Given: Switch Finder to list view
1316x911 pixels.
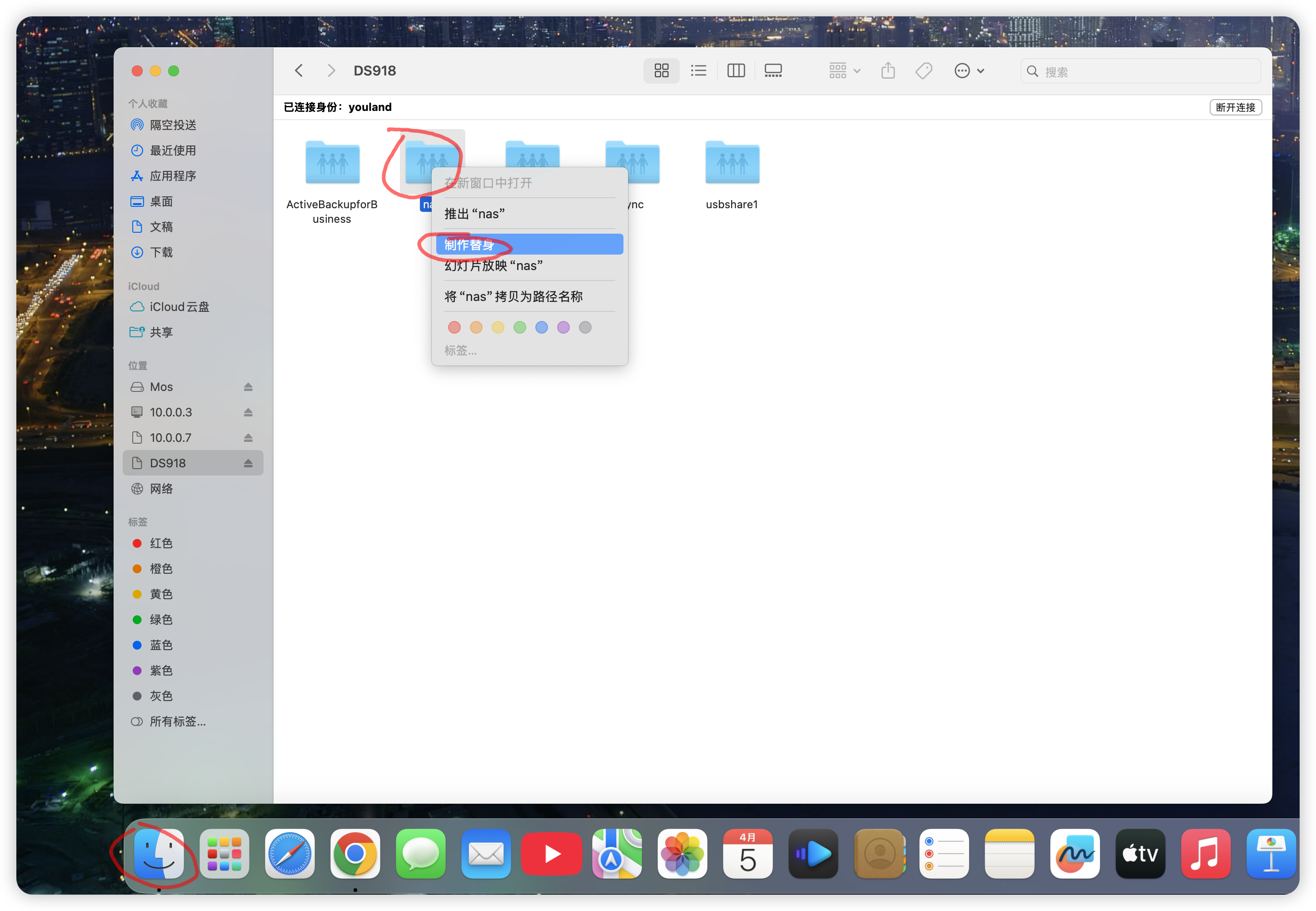Looking at the screenshot, I should [x=698, y=71].
